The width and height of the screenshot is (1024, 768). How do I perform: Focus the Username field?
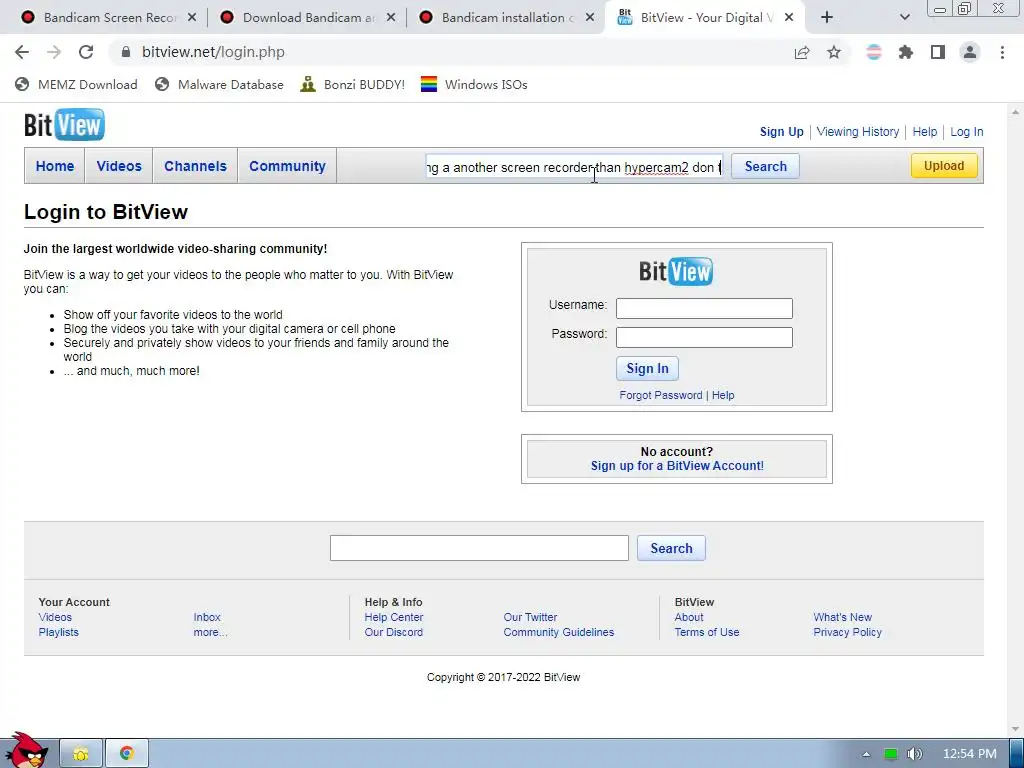[704, 308]
